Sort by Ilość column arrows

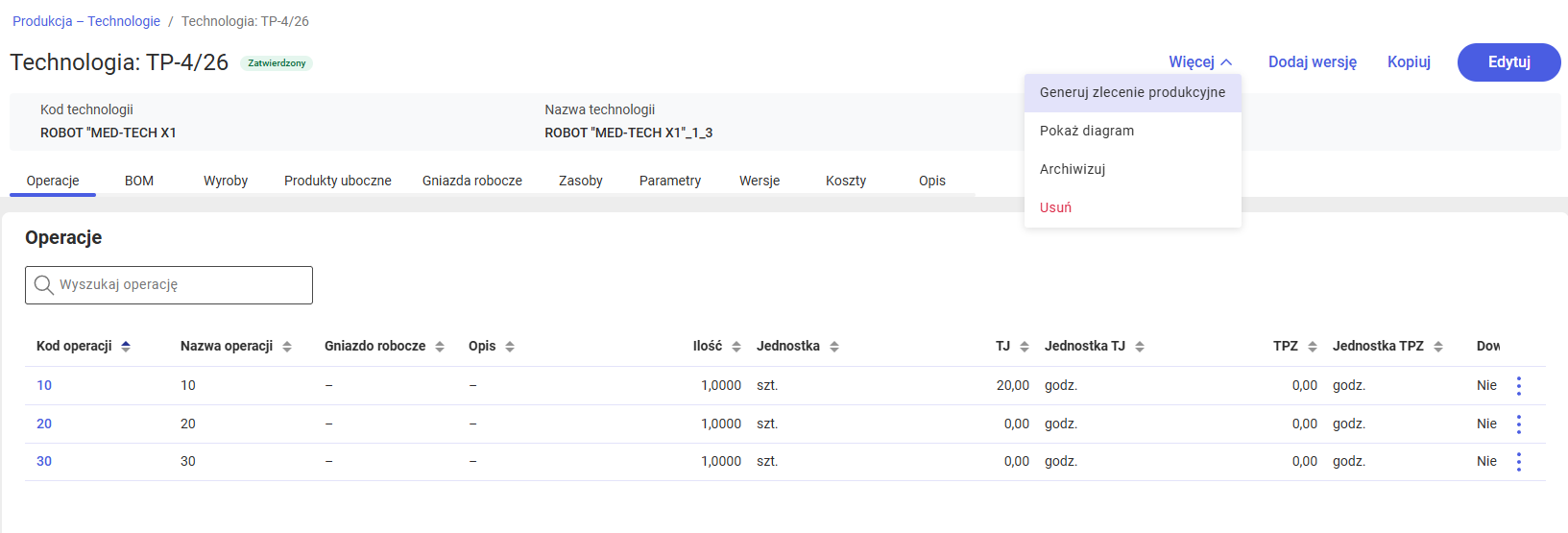pos(736,347)
